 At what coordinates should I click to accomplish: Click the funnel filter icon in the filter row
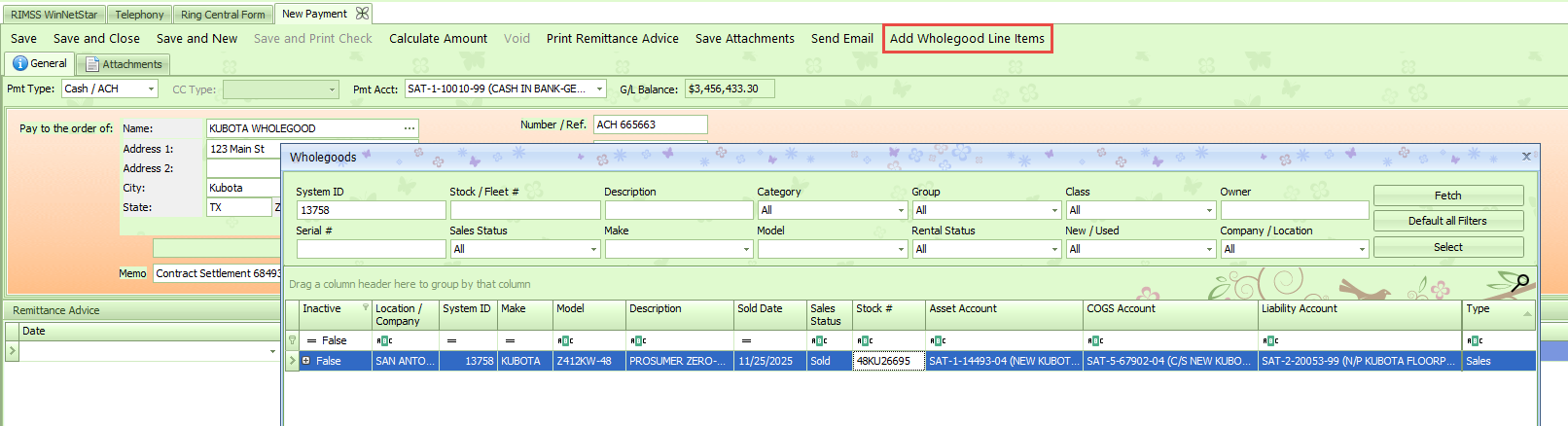[292, 340]
